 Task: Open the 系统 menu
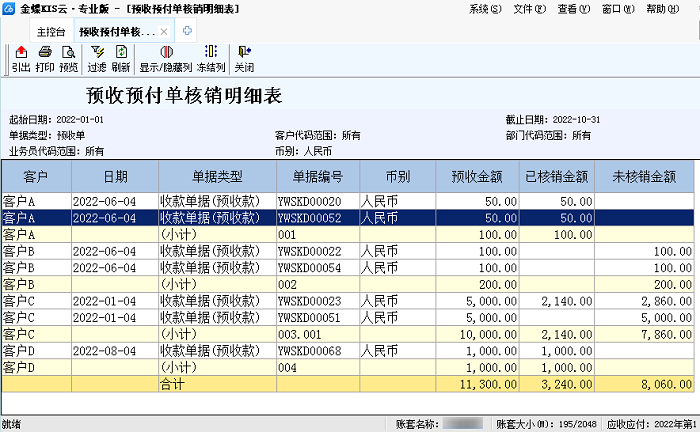pyautogui.click(x=484, y=9)
